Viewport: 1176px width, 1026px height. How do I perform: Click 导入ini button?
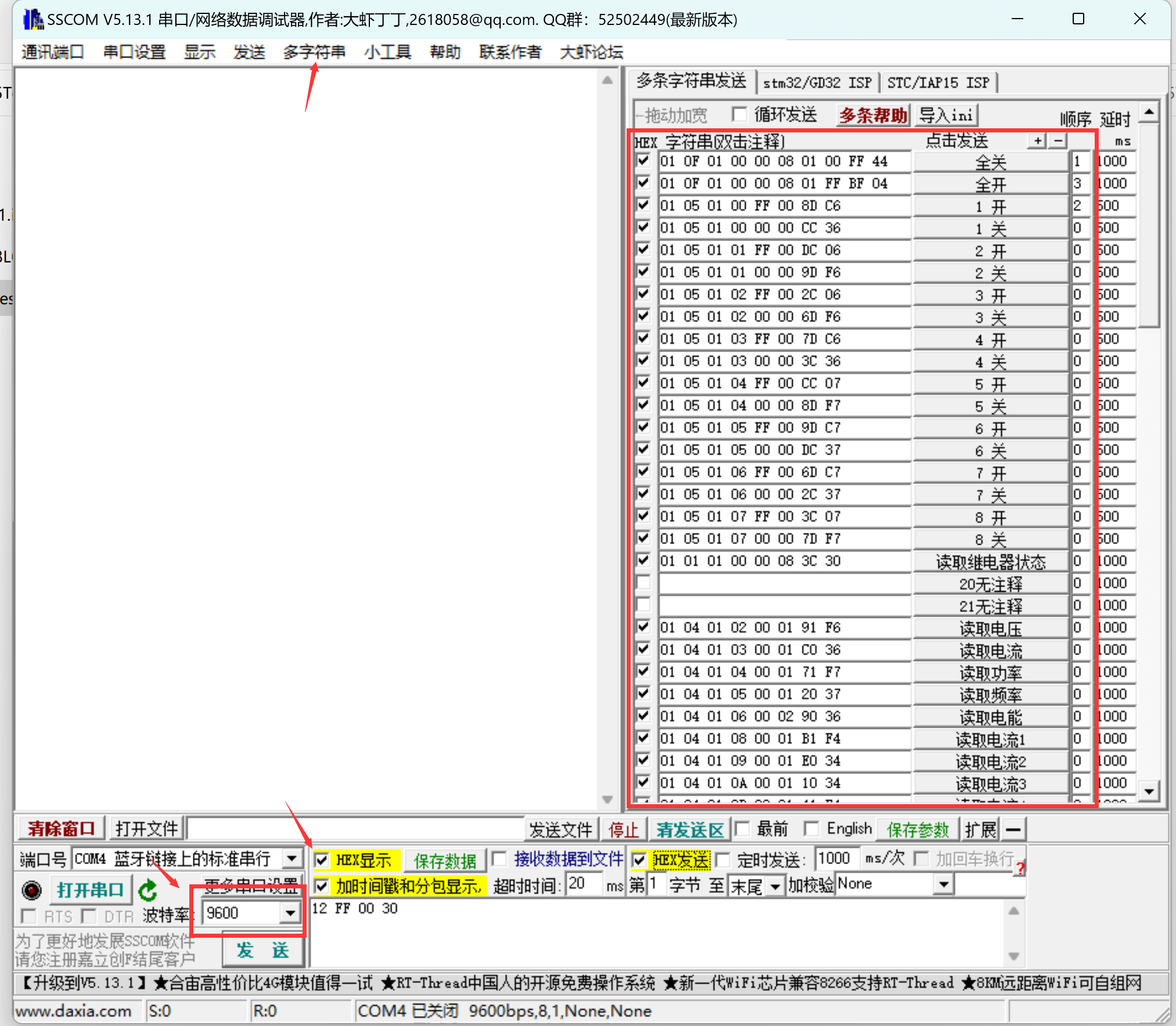pos(946,115)
